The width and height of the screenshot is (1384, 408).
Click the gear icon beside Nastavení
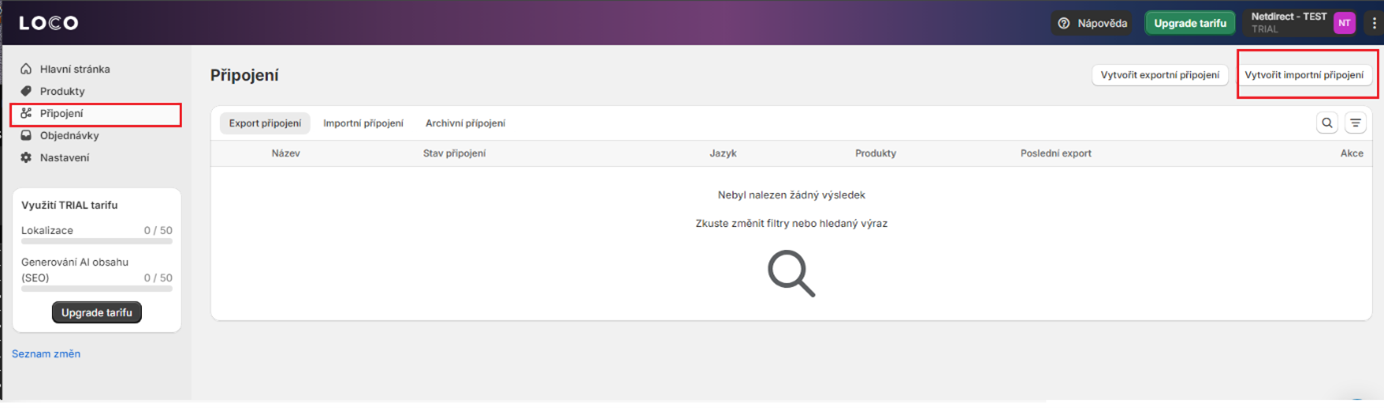coord(27,158)
